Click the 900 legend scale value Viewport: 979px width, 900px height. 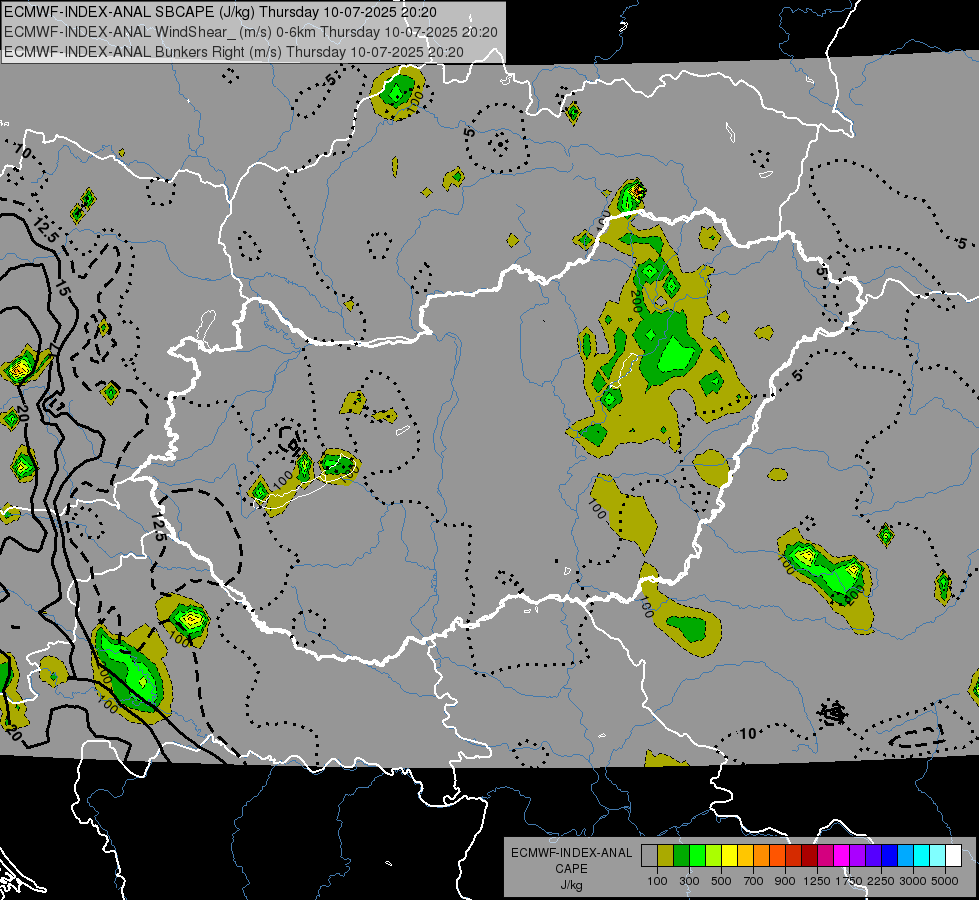pyautogui.click(x=785, y=881)
